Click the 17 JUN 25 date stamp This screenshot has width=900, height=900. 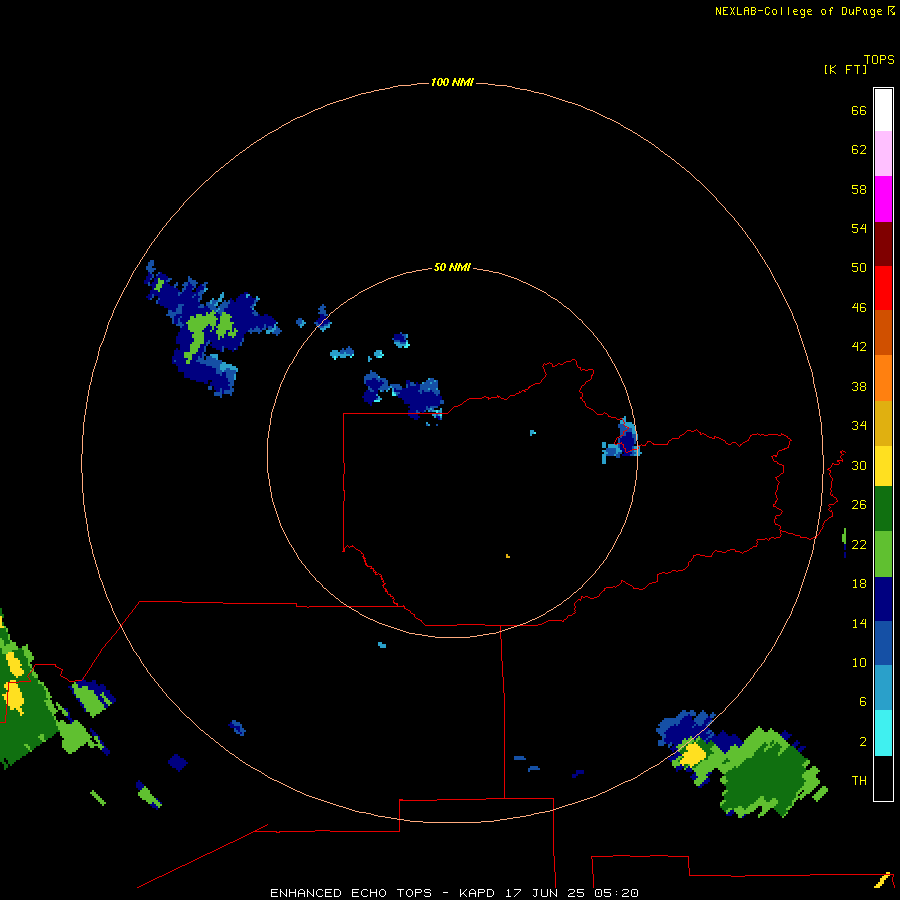[545, 893]
